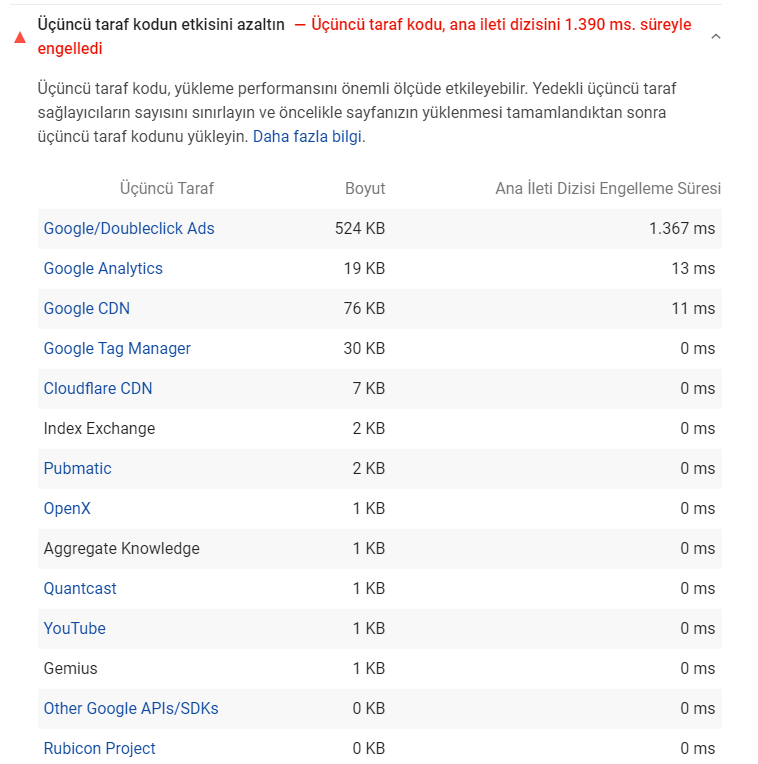This screenshot has height=764, width=758.
Task: Open the Cloudflare CDN link
Action: [x=98, y=388]
